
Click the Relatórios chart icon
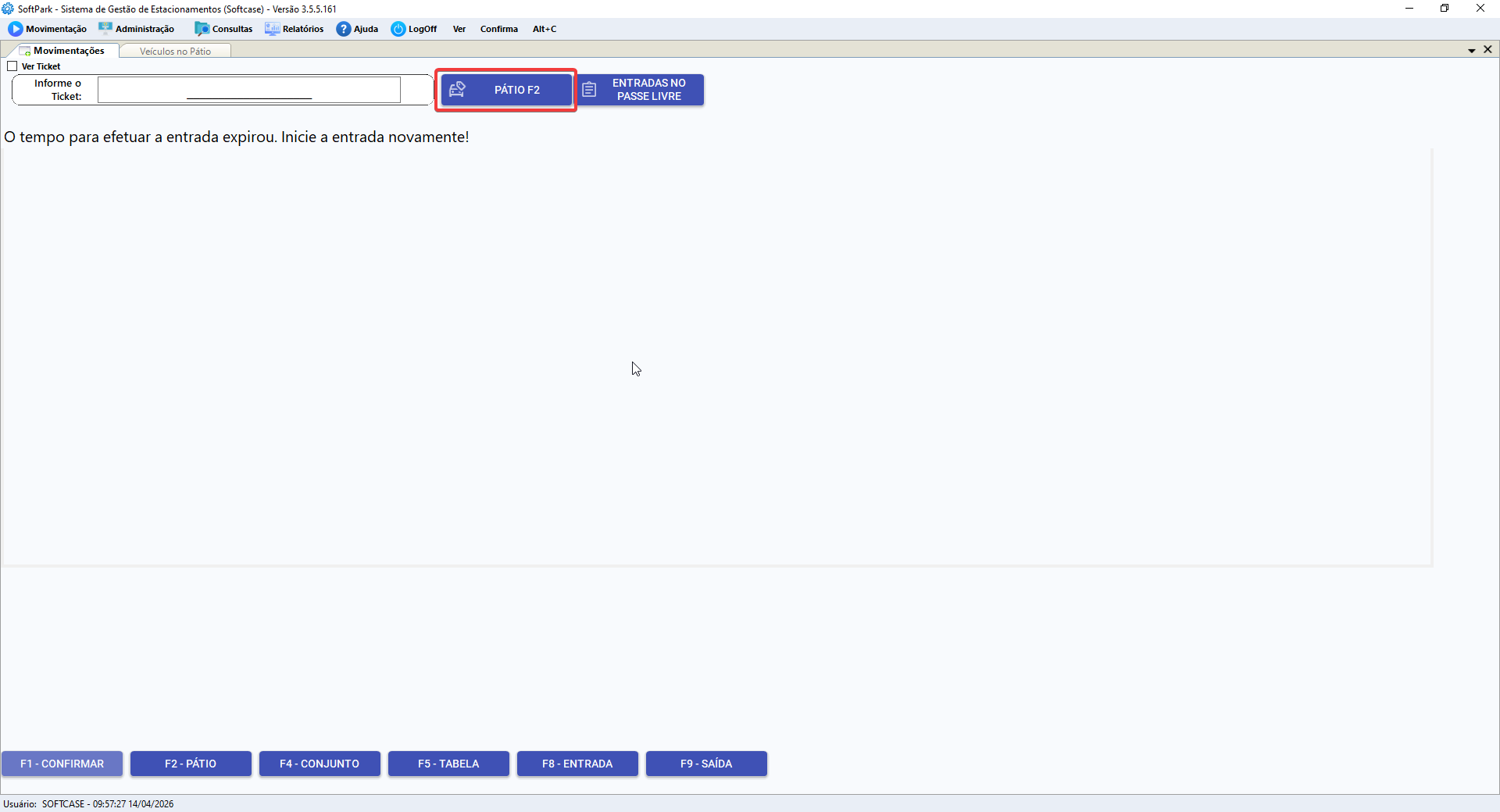point(272,29)
